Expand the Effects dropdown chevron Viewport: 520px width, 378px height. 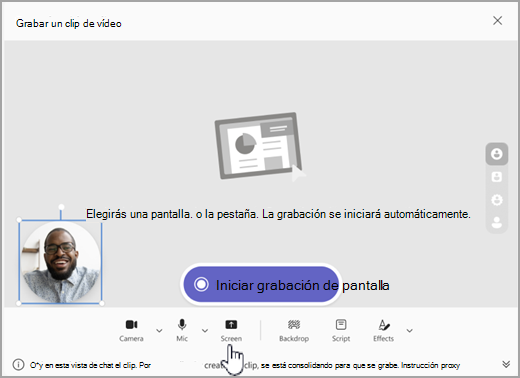[x=410, y=331]
